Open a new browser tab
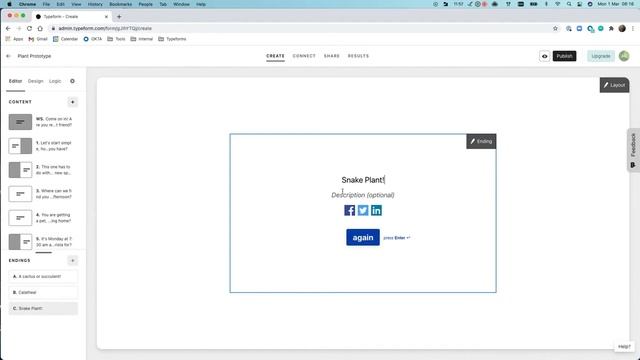Image resolution: width=640 pixels, height=360 pixels. pyautogui.click(x=119, y=17)
